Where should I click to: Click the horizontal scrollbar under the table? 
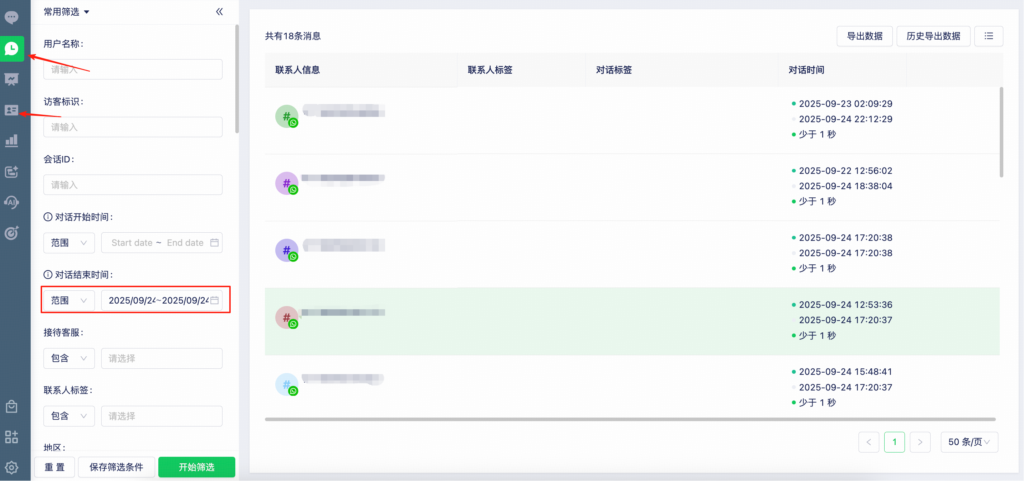(x=630, y=418)
